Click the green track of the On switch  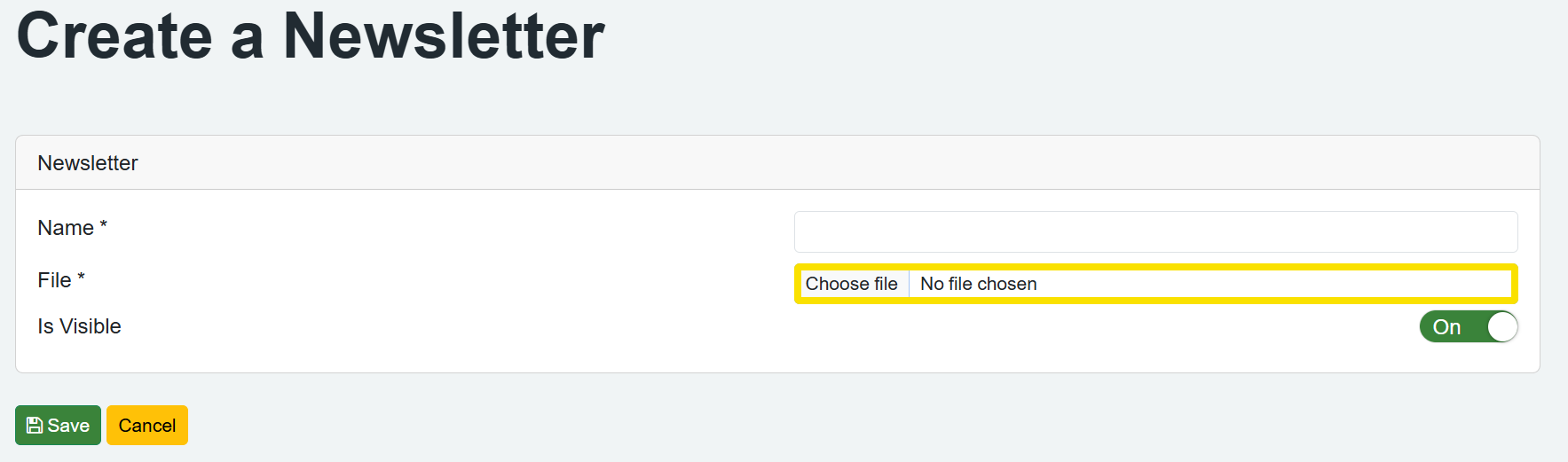pos(1475,326)
